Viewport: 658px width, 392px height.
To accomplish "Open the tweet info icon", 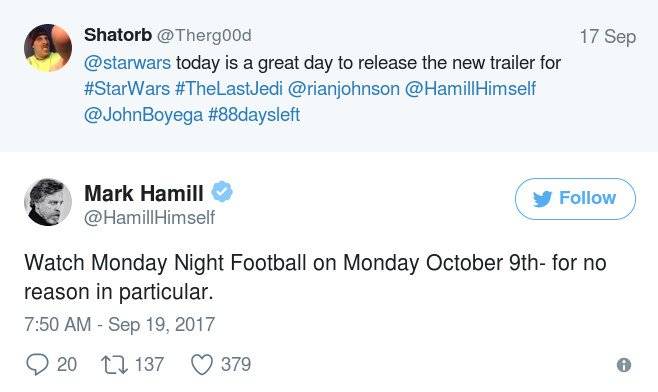I will tap(624, 365).
